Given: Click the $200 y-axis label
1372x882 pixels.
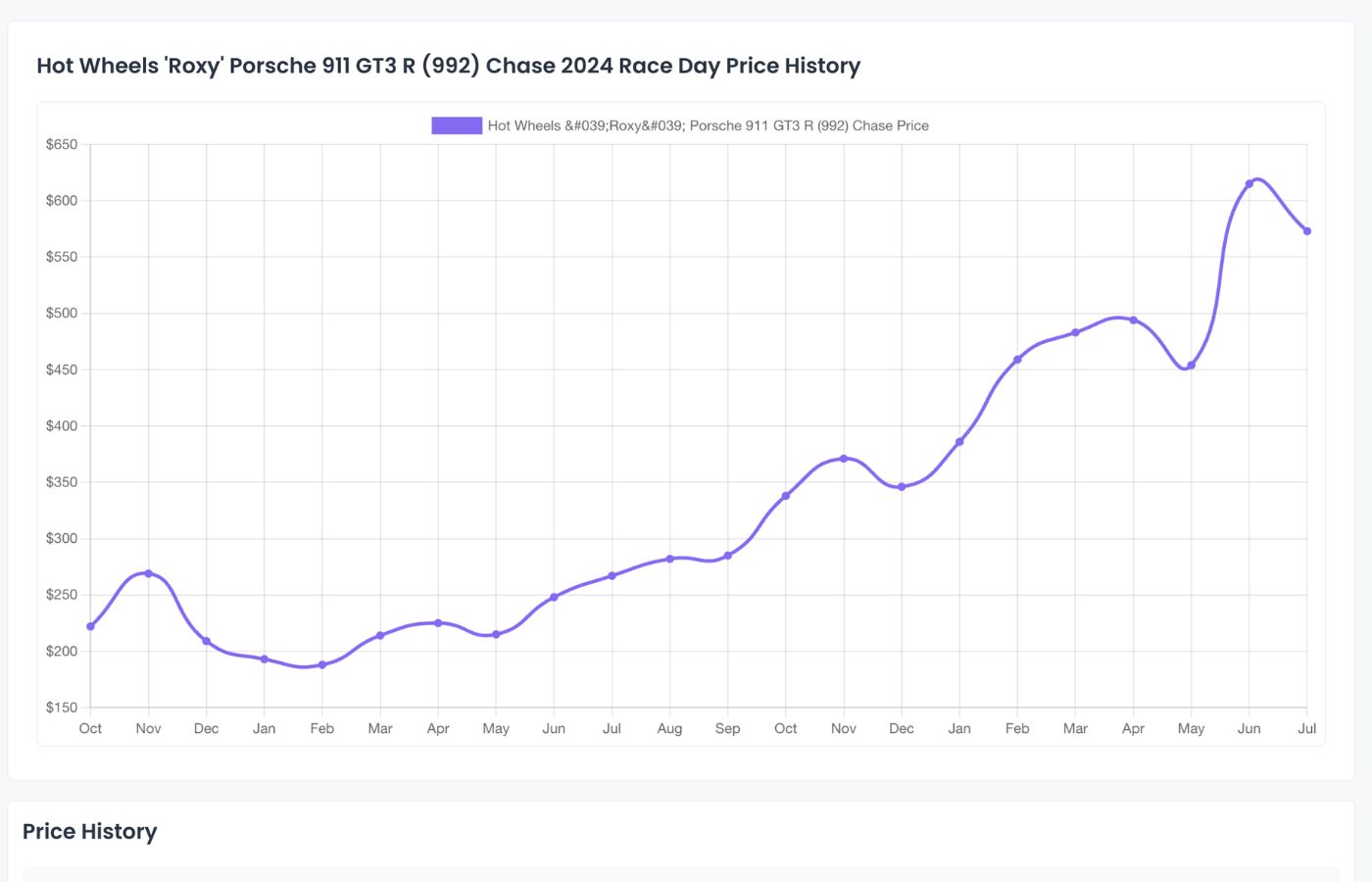Looking at the screenshot, I should pyautogui.click(x=62, y=651).
